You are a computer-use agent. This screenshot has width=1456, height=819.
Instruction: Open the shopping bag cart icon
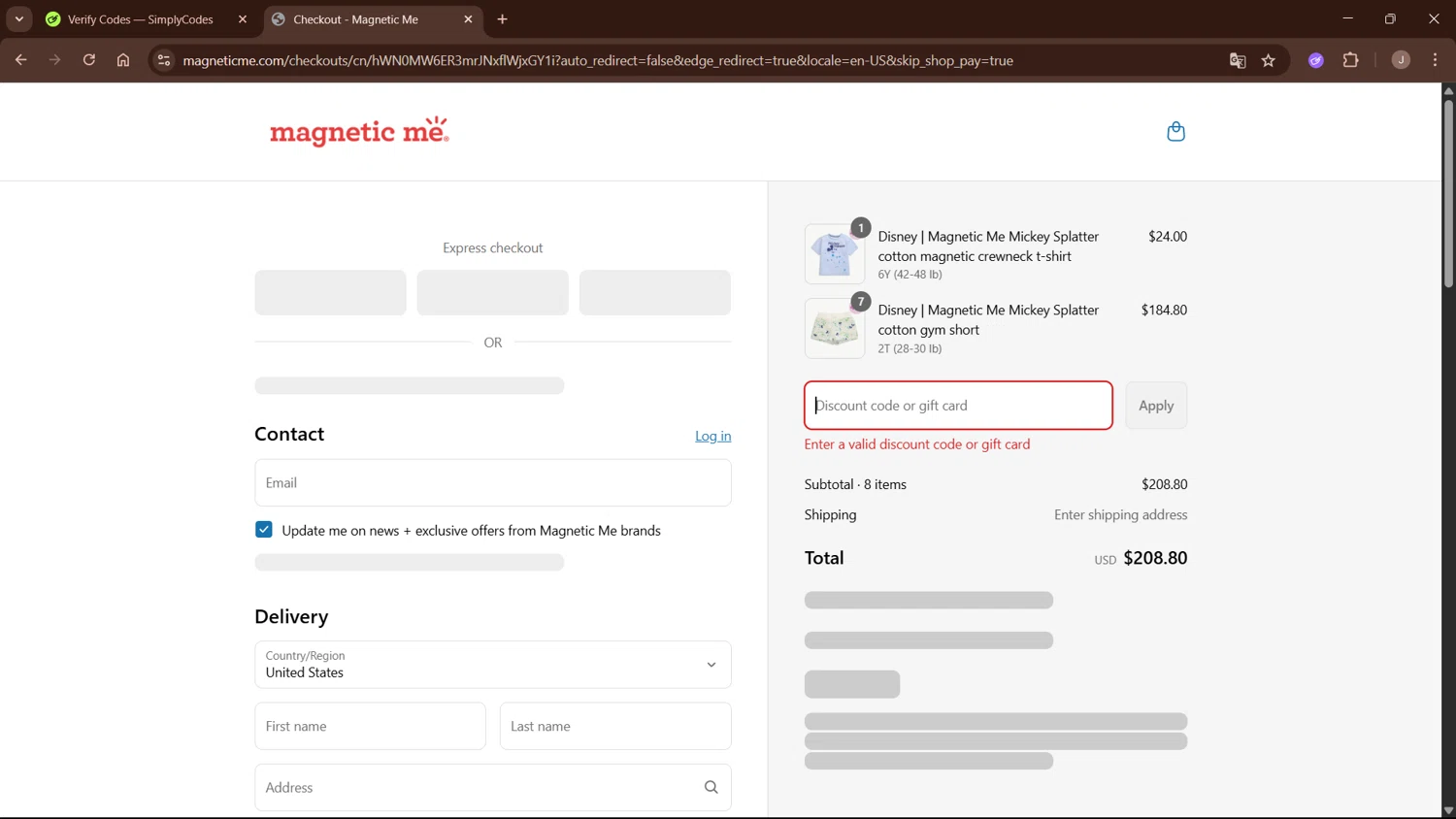[x=1175, y=131]
